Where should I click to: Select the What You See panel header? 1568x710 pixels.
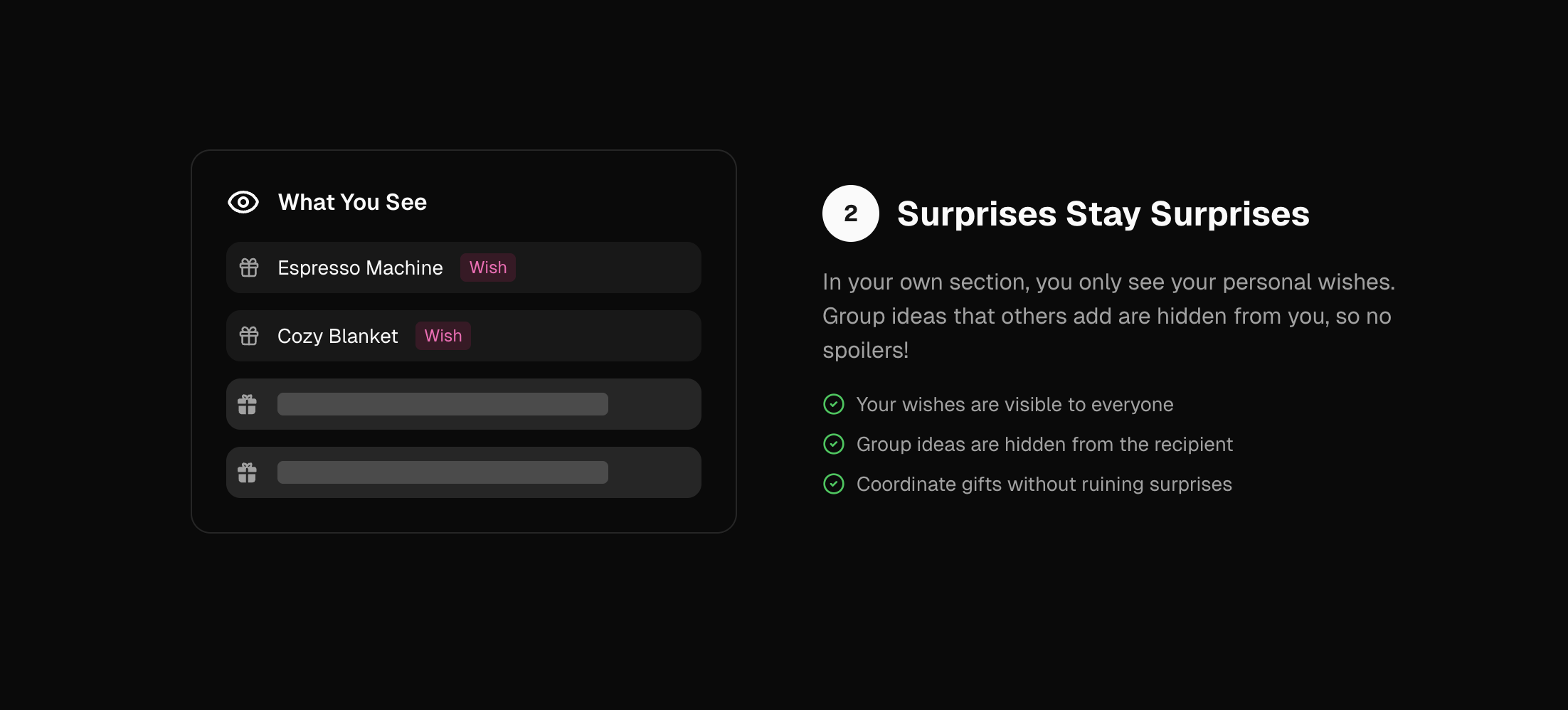tap(352, 202)
